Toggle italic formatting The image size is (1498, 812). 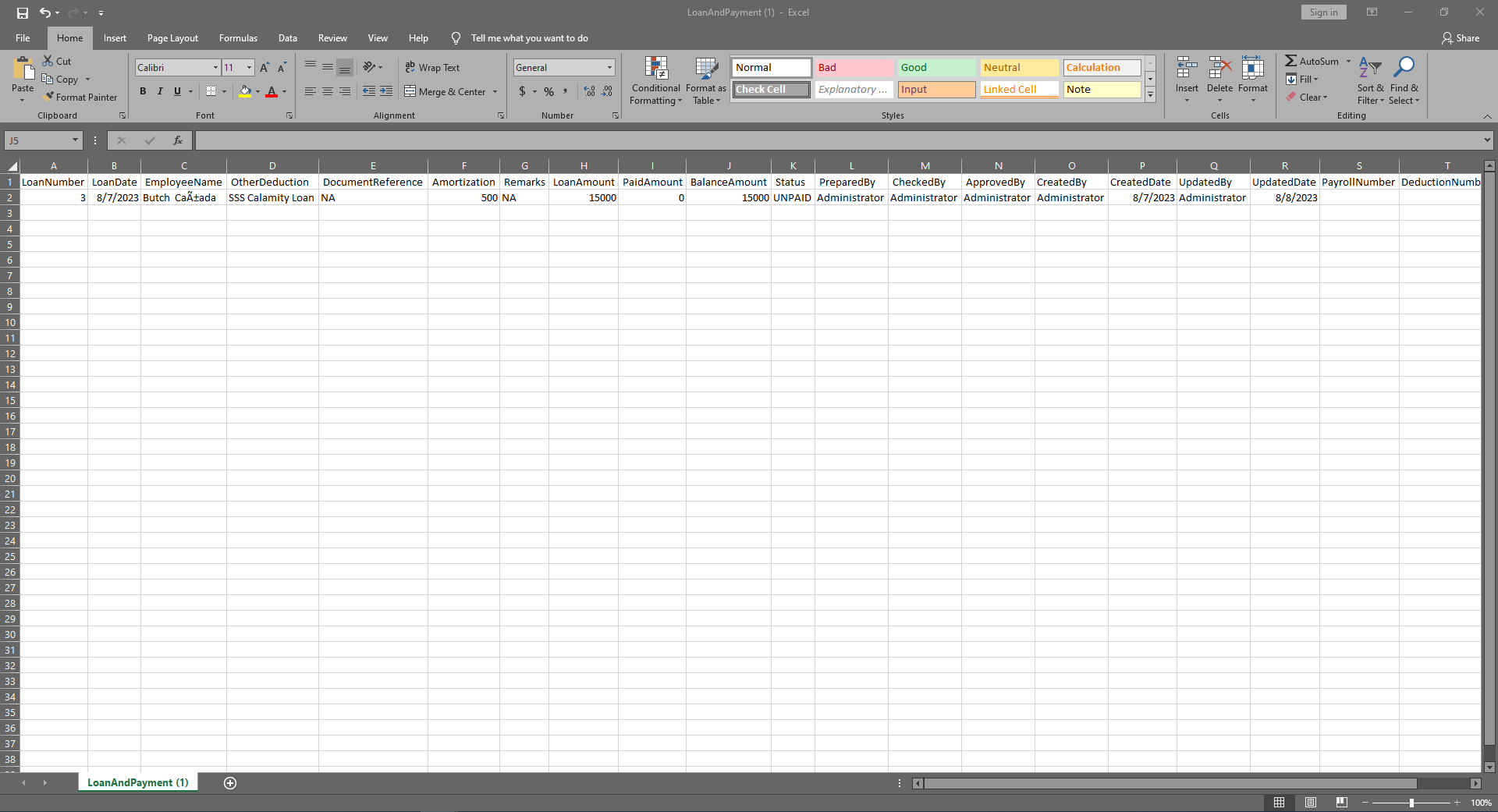click(160, 91)
